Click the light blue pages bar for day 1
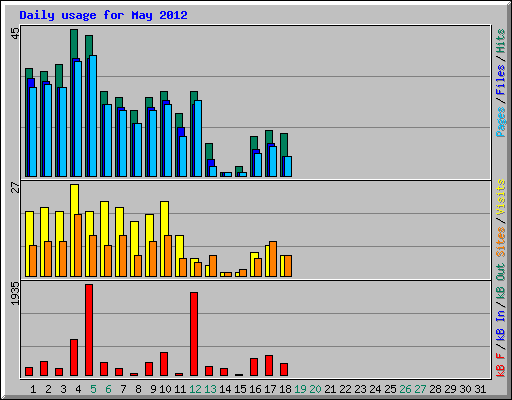Image resolution: width=512 pixels, height=400 pixels. point(33,132)
